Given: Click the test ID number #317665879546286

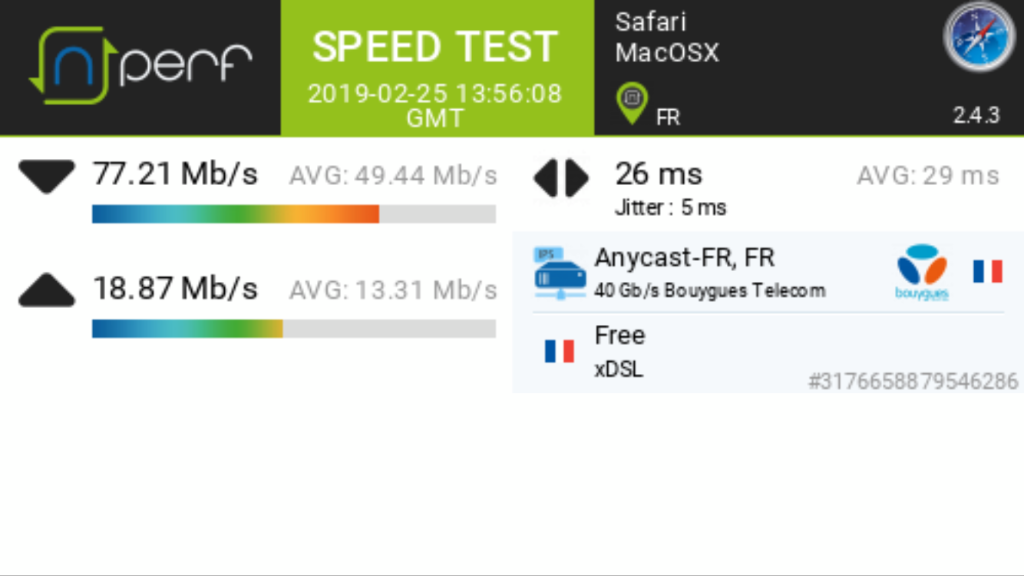Looking at the screenshot, I should point(912,381).
